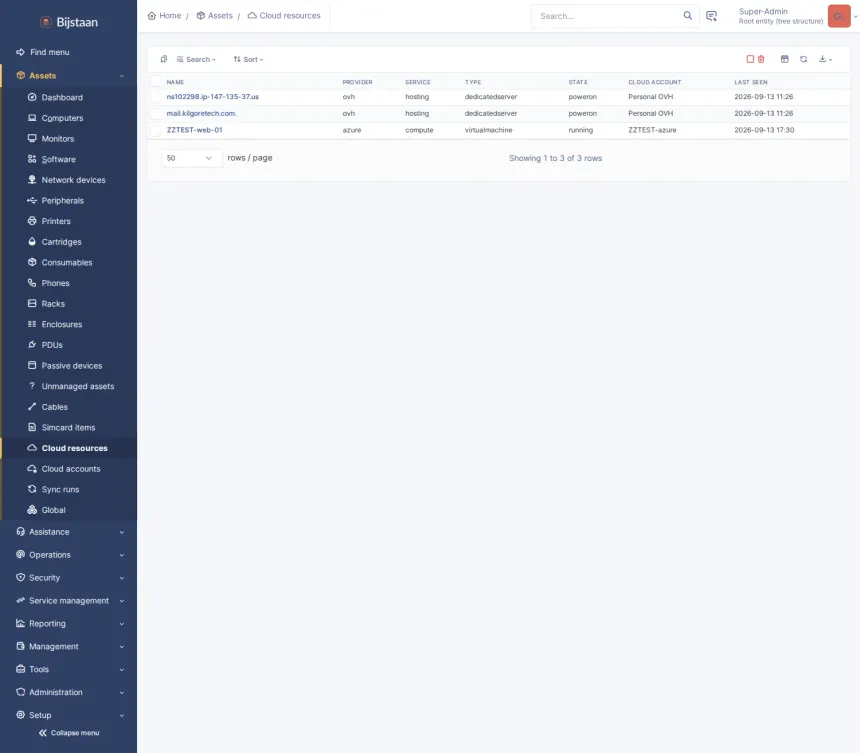Viewport: 860px width, 753px height.
Task: Open Peripherals via its sidebar icon
Action: point(32,200)
